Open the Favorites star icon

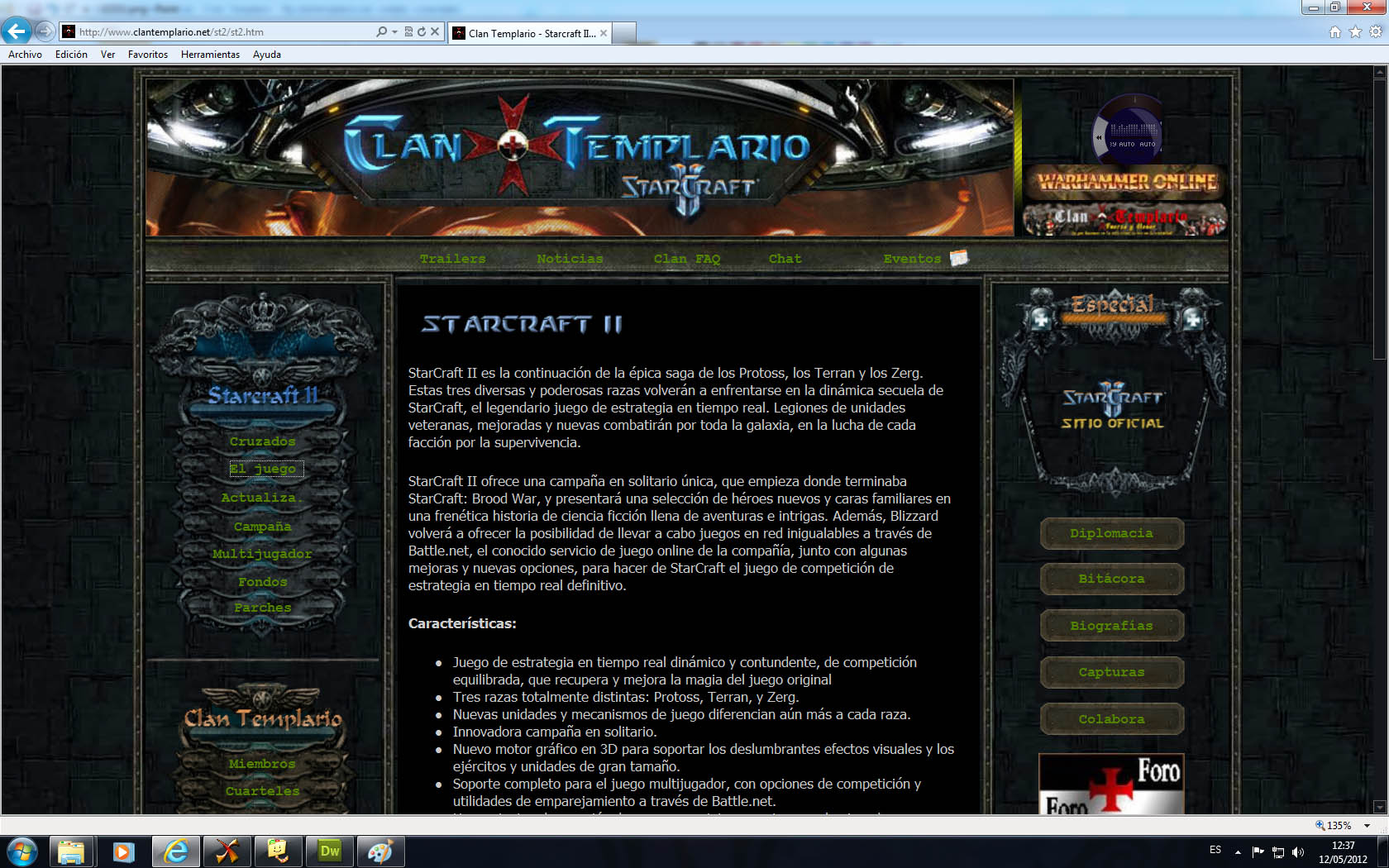click(1355, 32)
